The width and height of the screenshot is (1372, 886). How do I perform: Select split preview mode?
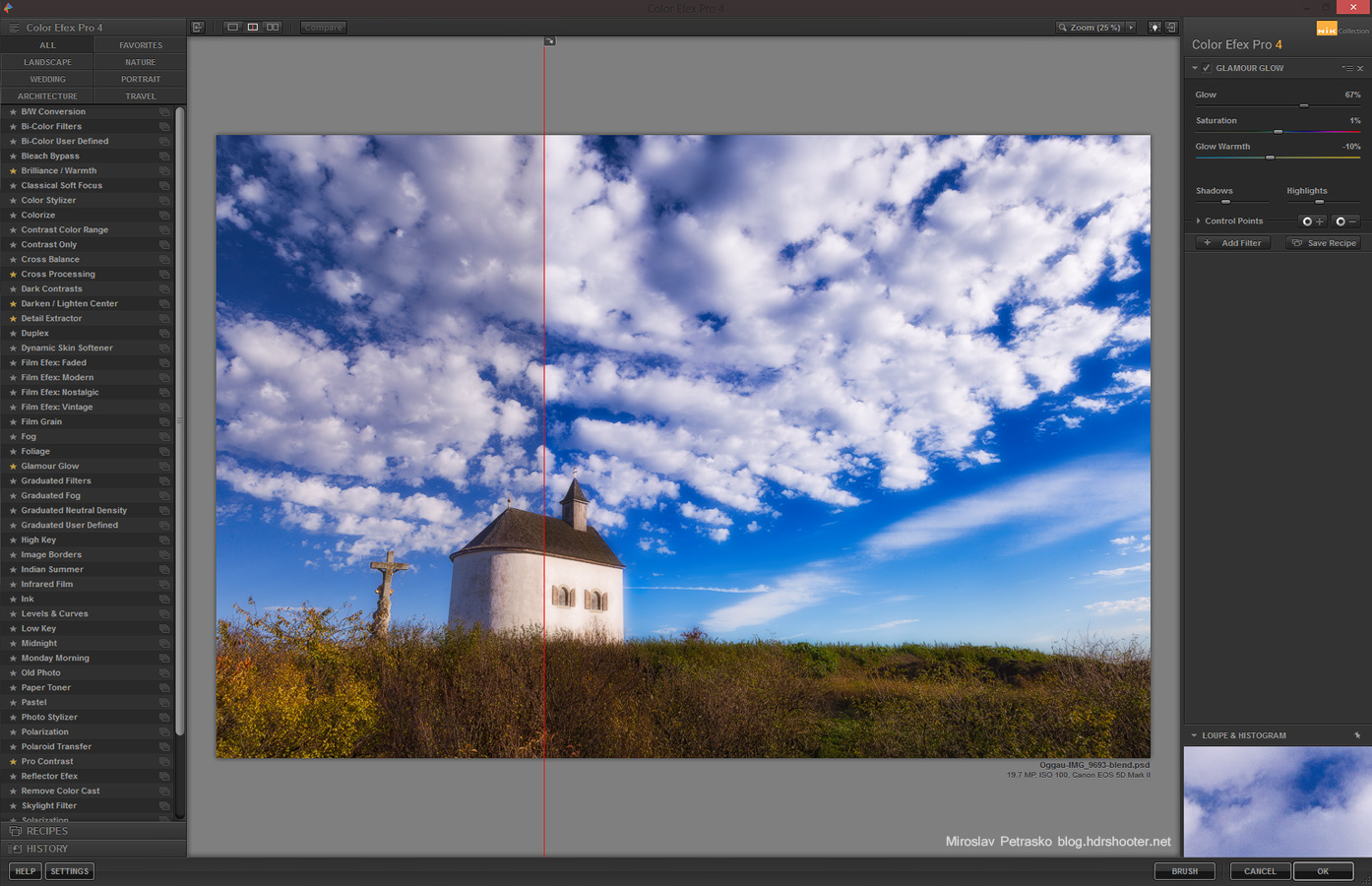(x=253, y=28)
